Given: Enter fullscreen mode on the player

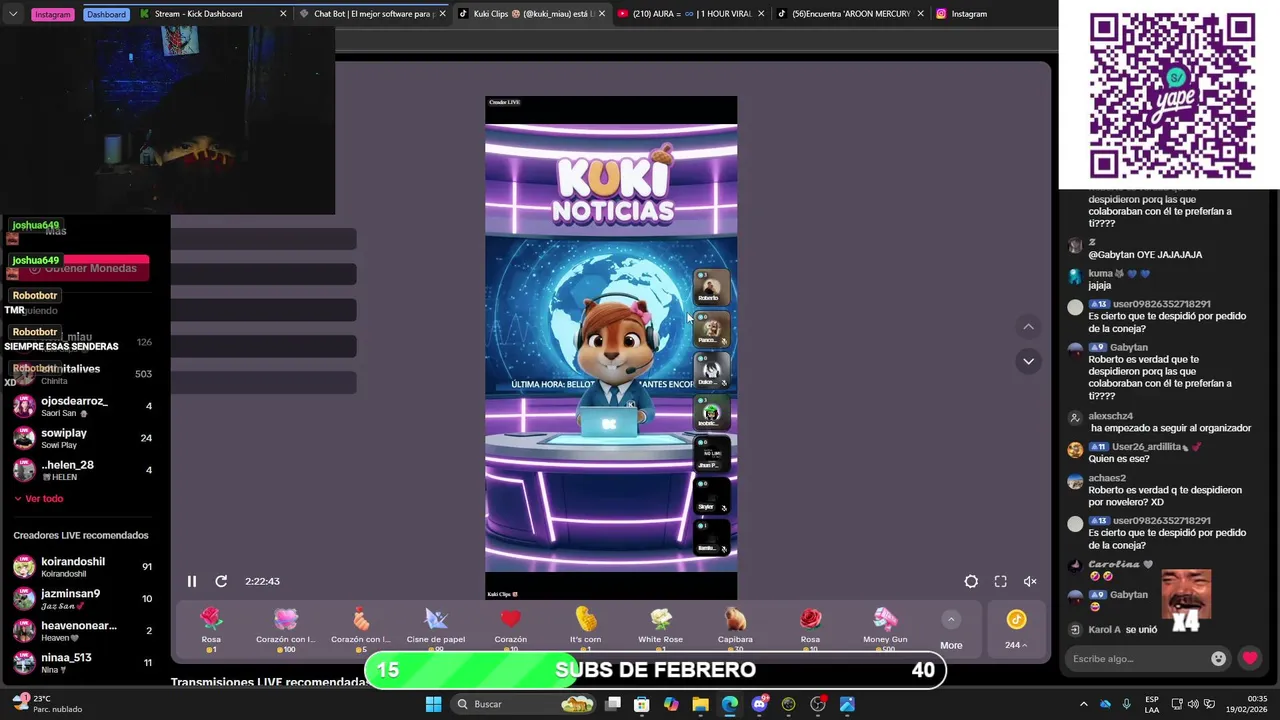Looking at the screenshot, I should (x=1000, y=581).
